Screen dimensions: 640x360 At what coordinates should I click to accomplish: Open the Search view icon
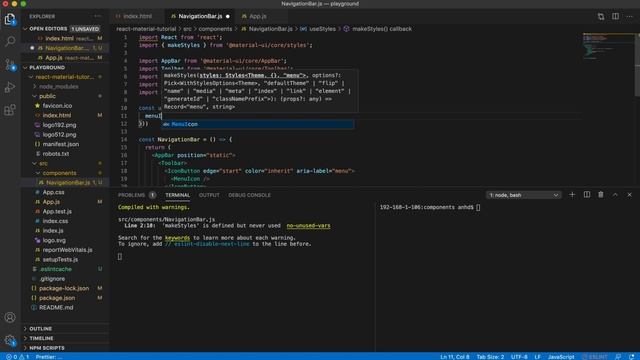point(10,41)
